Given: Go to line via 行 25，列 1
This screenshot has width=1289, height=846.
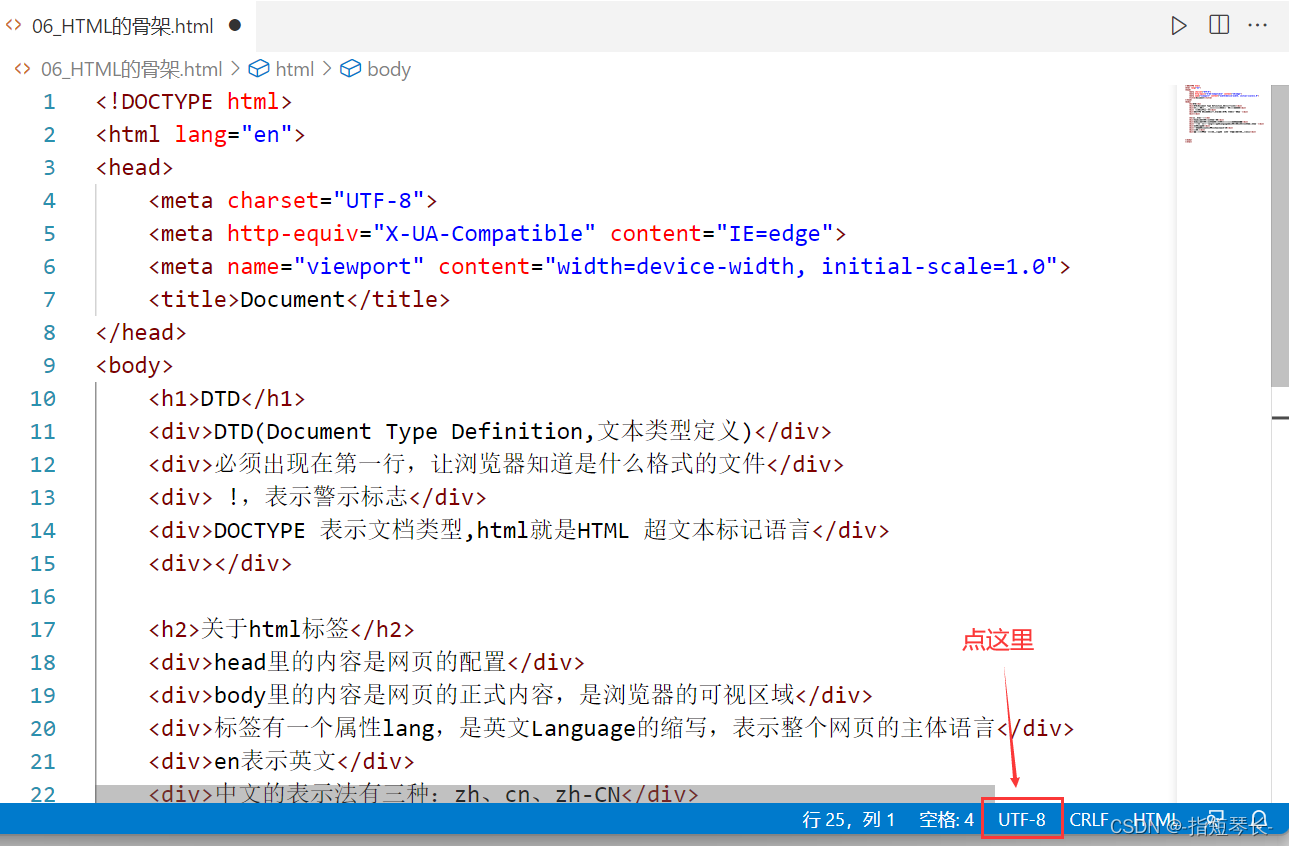Looking at the screenshot, I should click(849, 819).
